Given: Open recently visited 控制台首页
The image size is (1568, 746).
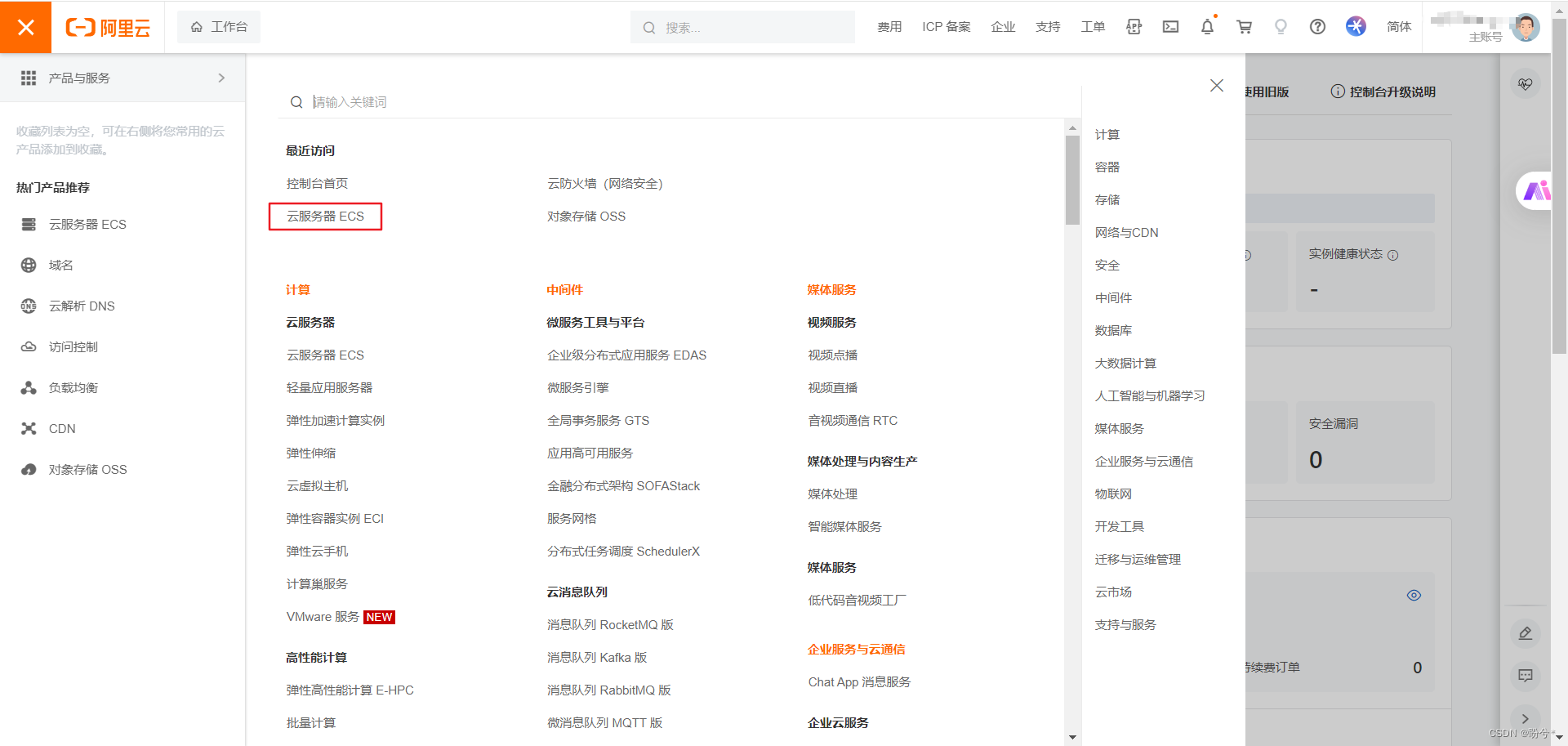Looking at the screenshot, I should pos(317,184).
